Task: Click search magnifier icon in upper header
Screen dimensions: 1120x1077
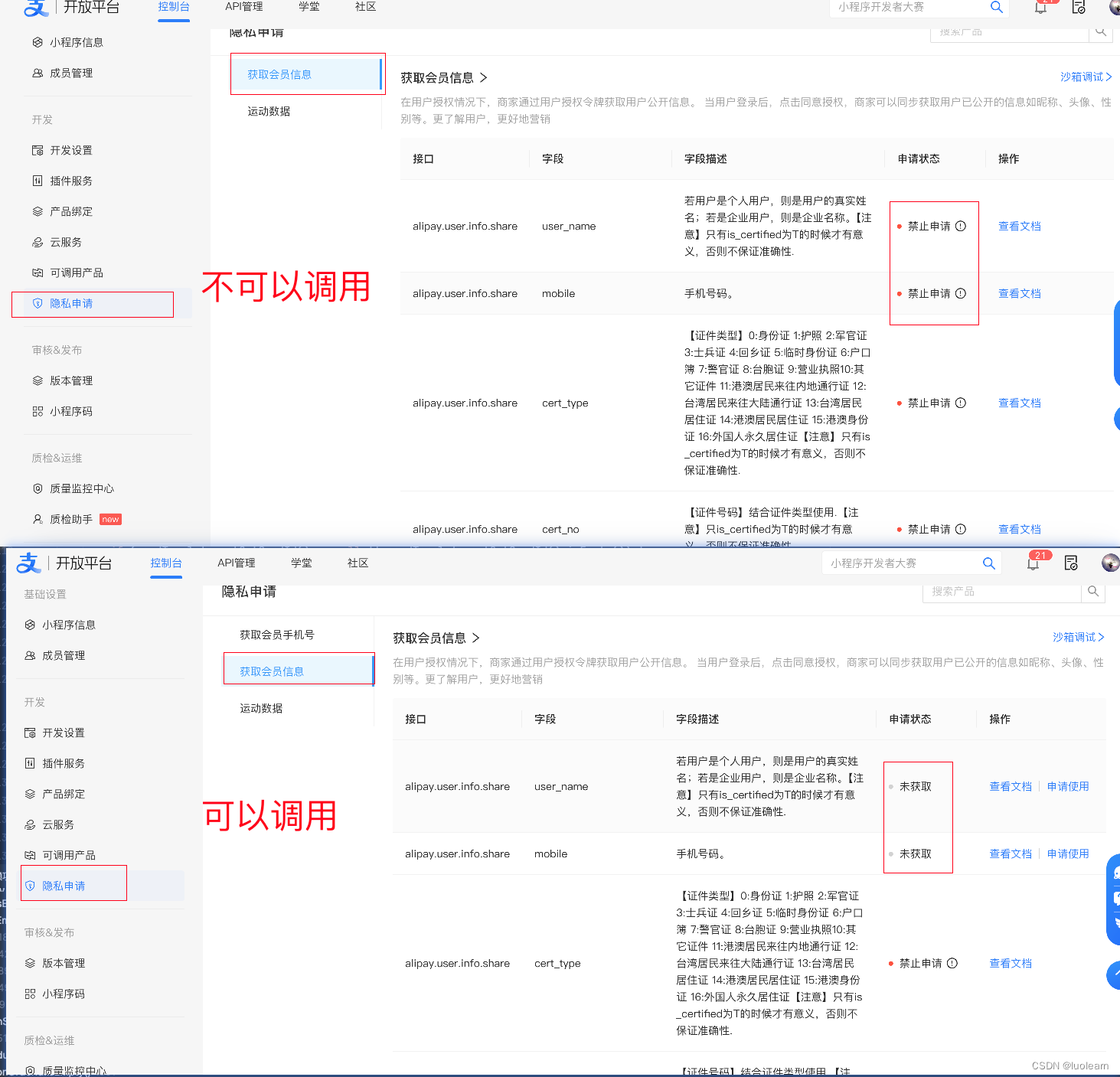Action: 996,7
